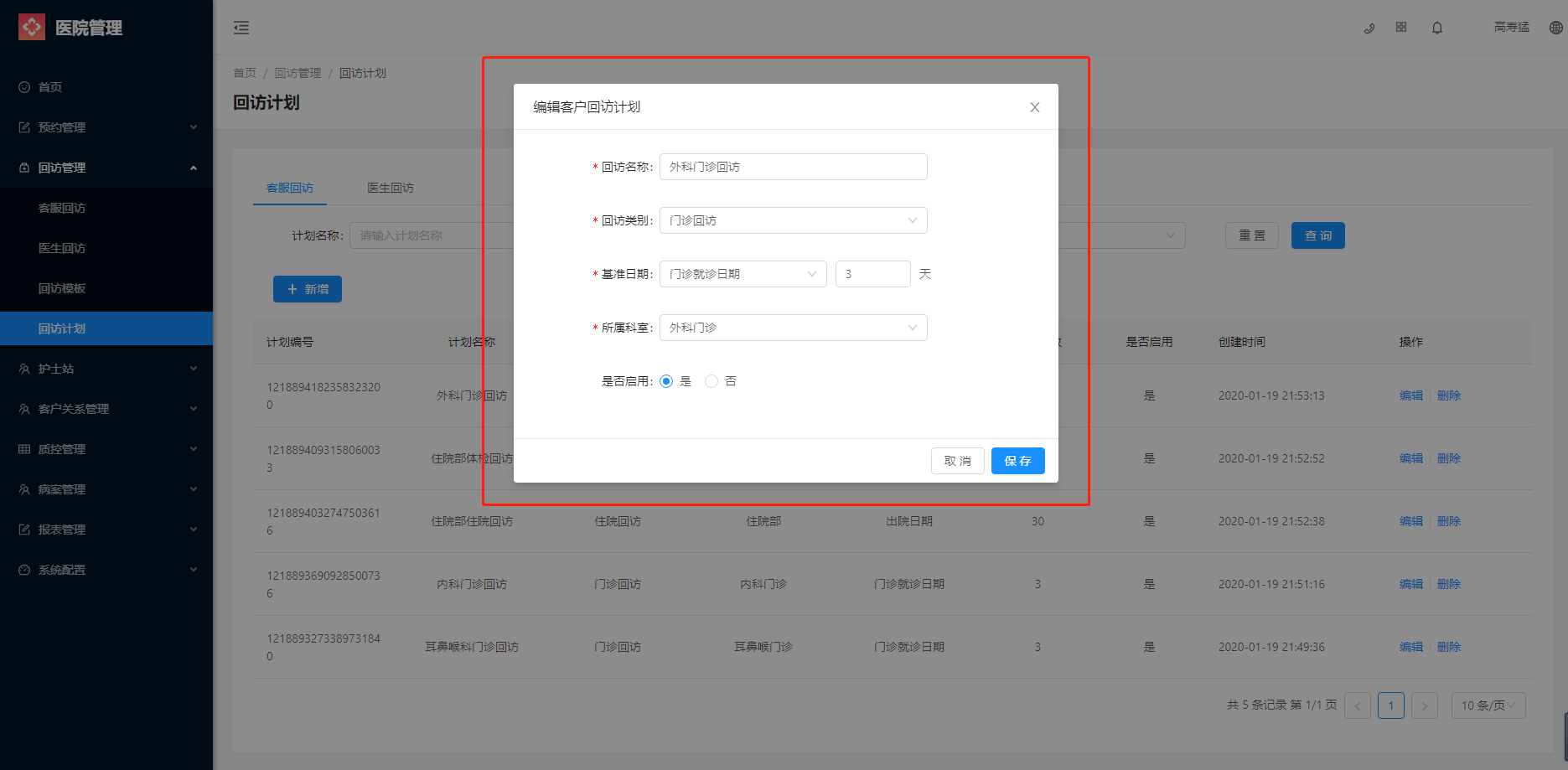Collapse the 回访管理 menu
Viewport: 1568px width, 770px height.
(x=194, y=168)
